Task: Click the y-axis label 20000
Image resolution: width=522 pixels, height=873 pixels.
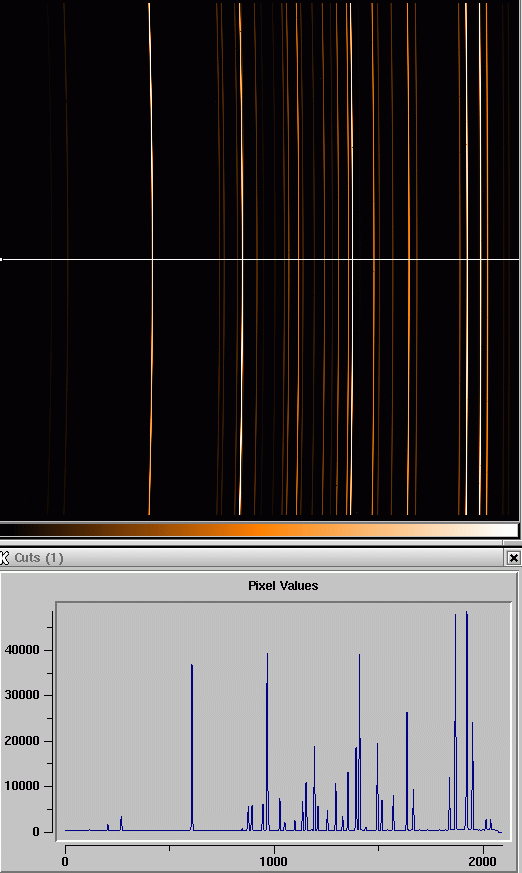Action: click(22, 741)
